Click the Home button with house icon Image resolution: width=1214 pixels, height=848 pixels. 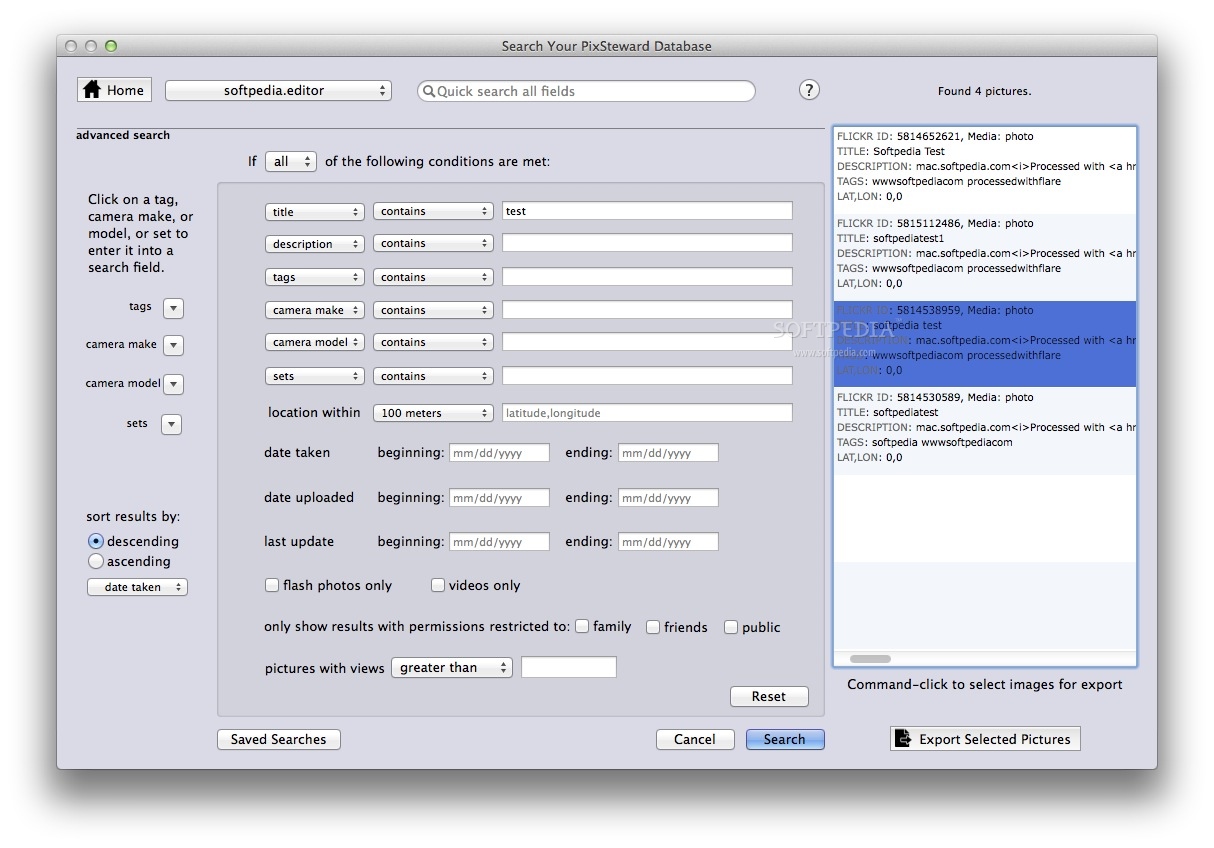tap(114, 90)
